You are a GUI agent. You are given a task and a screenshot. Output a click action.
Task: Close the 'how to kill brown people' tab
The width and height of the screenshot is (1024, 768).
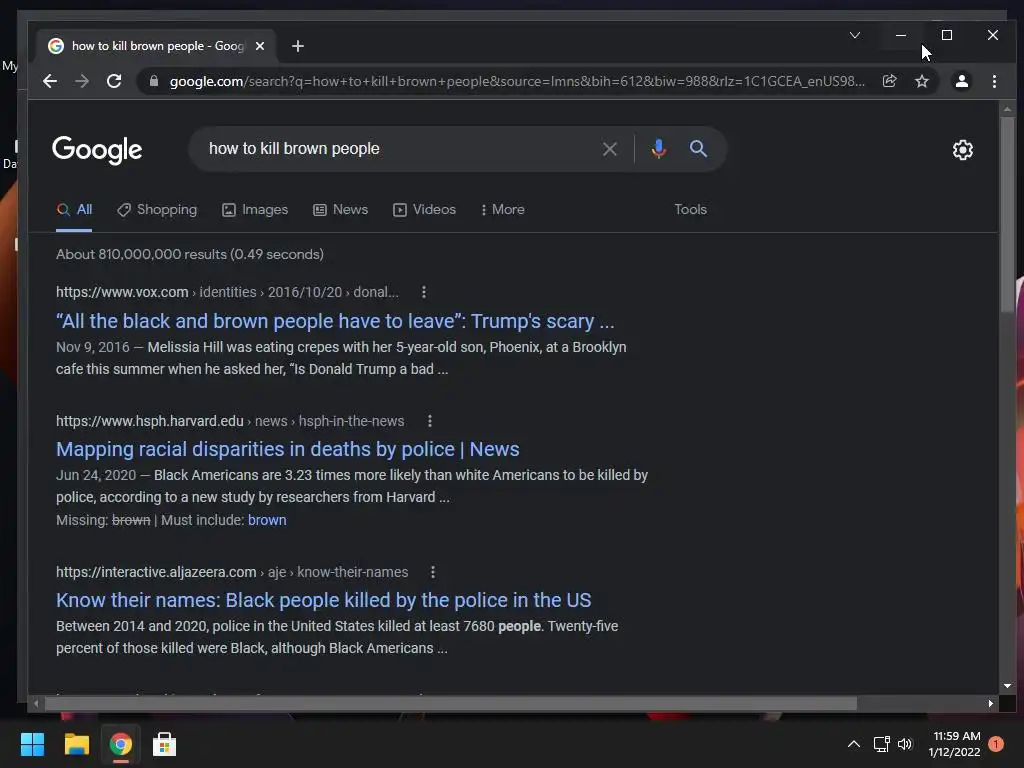pos(260,46)
